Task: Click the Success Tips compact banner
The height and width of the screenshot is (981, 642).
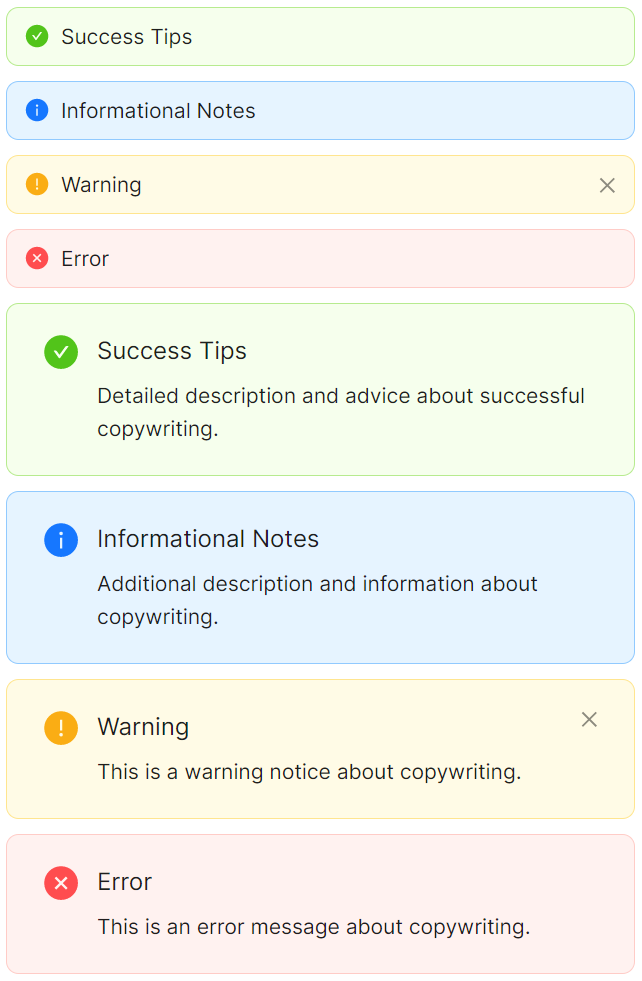Action: (320, 36)
